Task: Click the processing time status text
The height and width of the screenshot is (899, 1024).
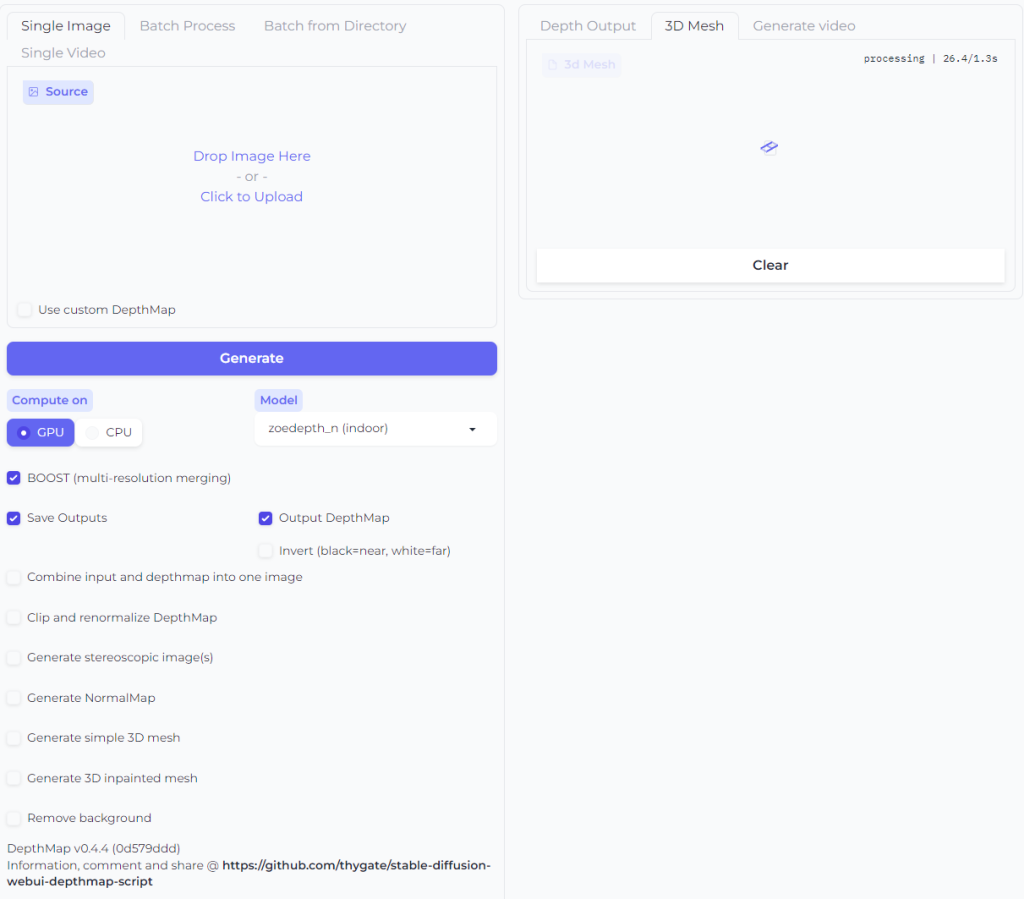Action: pyautogui.click(x=931, y=59)
